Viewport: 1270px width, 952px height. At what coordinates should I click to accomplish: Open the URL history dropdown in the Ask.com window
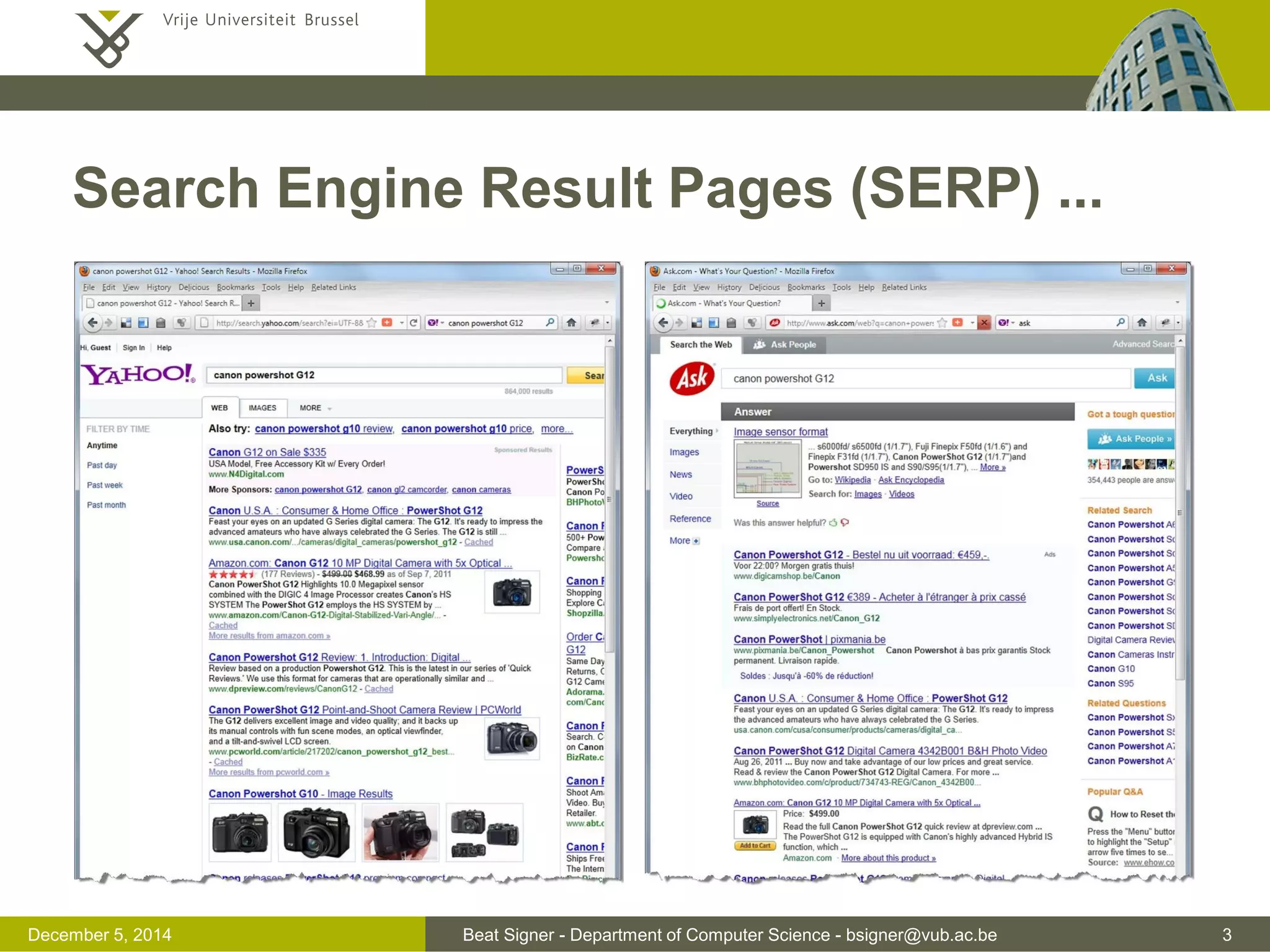point(972,322)
